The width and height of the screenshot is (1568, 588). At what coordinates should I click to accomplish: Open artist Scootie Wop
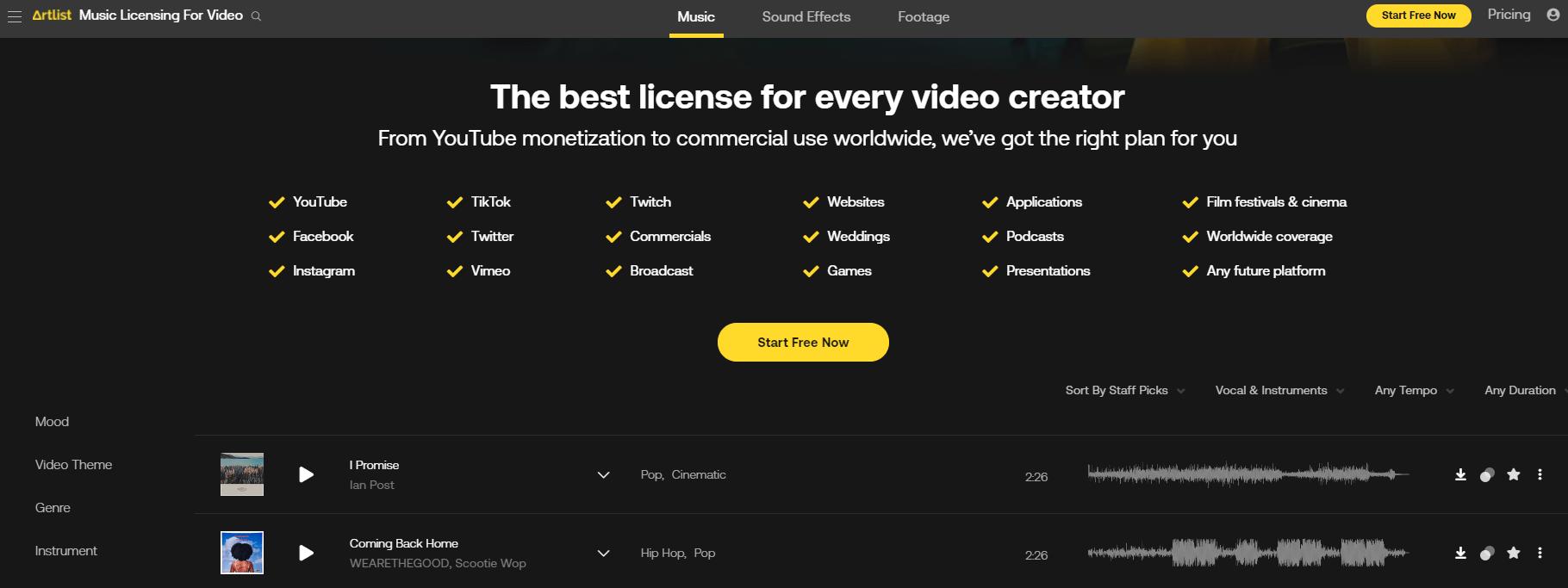tap(490, 563)
